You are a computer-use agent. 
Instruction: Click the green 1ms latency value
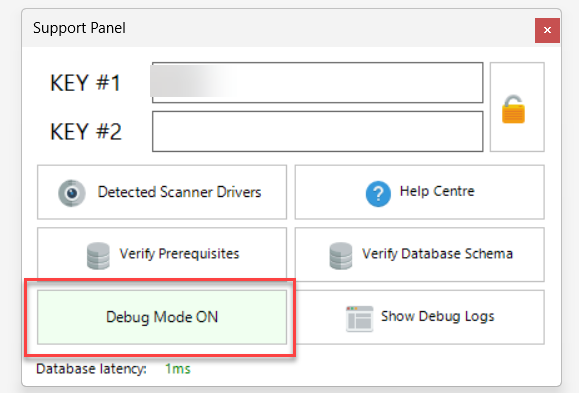(x=178, y=369)
